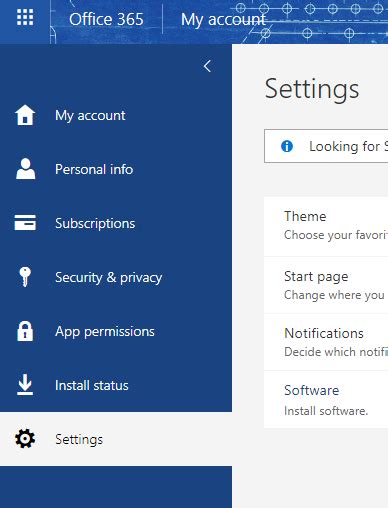Click the blue info icon in the banner

point(287,146)
